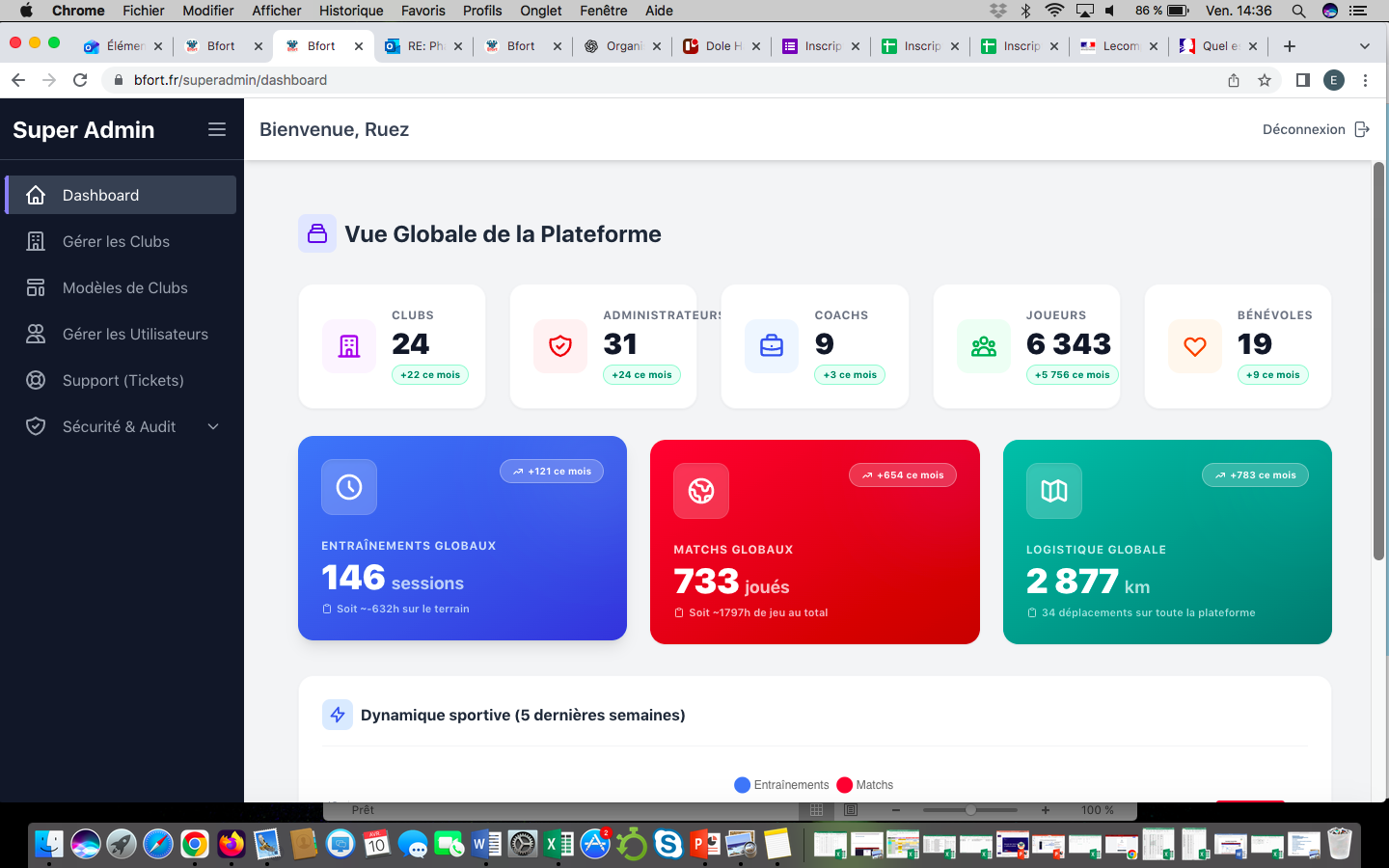Click the Clubs building icon card
1389x868 pixels.
349,346
